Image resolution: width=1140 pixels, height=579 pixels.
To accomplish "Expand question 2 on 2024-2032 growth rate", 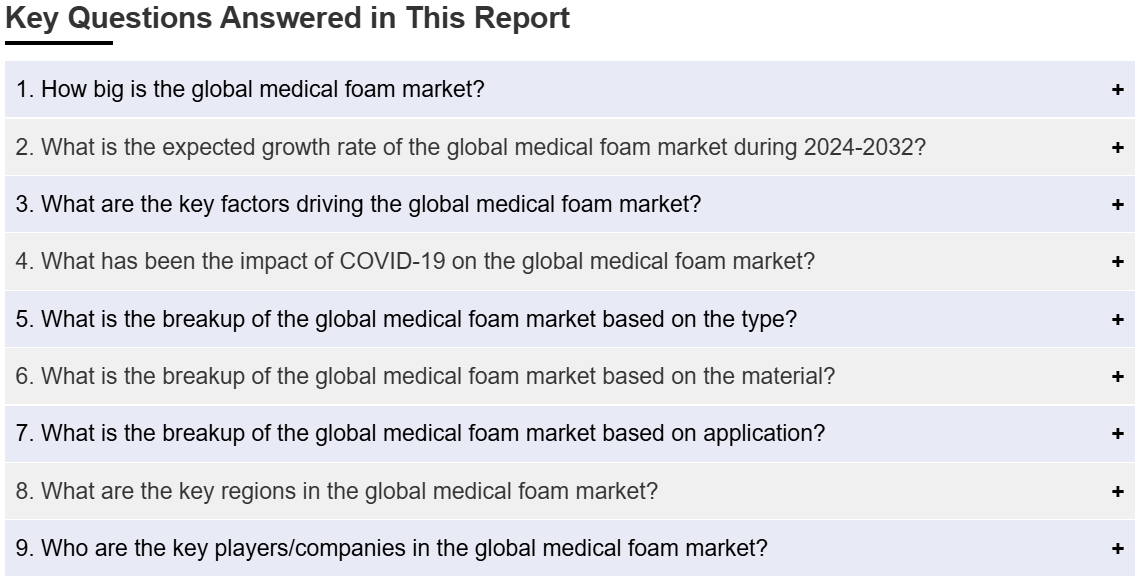I will 569,147.
